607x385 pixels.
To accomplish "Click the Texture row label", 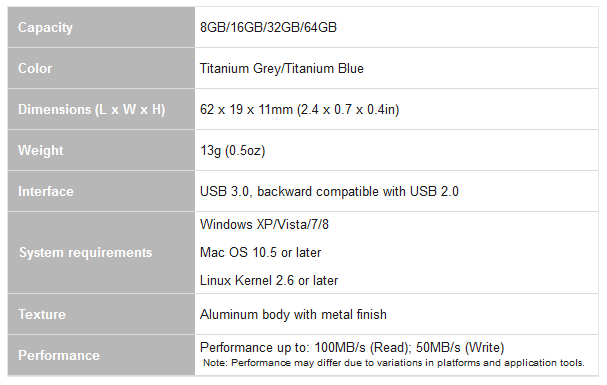I will pos(42,315).
